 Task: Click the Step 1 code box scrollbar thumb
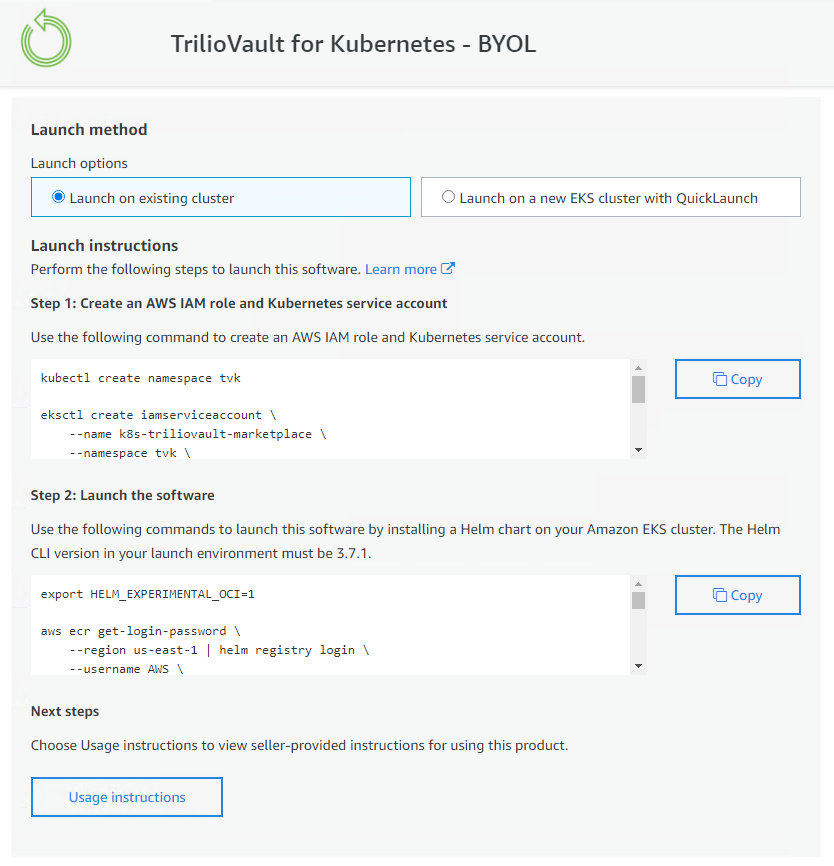point(639,389)
